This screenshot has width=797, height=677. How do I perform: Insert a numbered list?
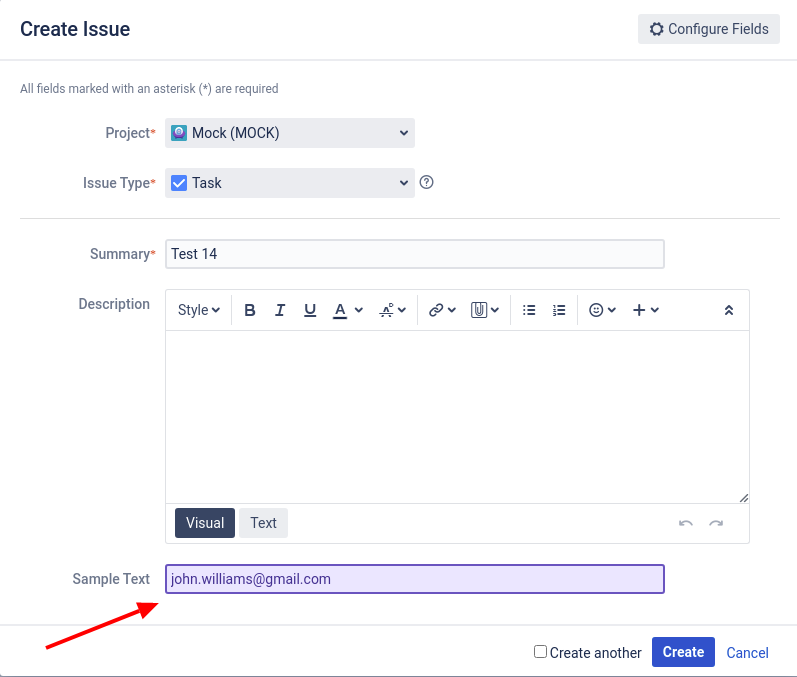[x=559, y=310]
